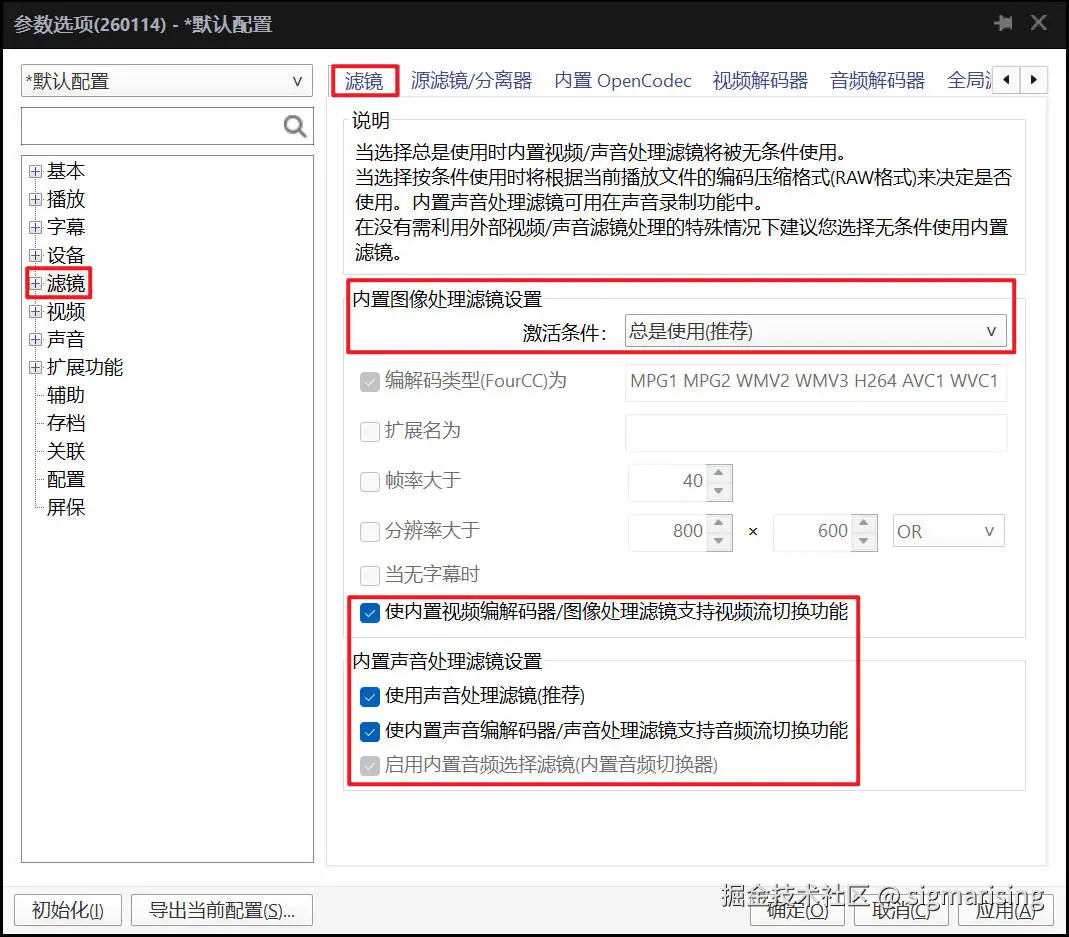Image resolution: width=1069 pixels, height=937 pixels.
Task: Click the 初始化(I) button
Action: [67, 910]
